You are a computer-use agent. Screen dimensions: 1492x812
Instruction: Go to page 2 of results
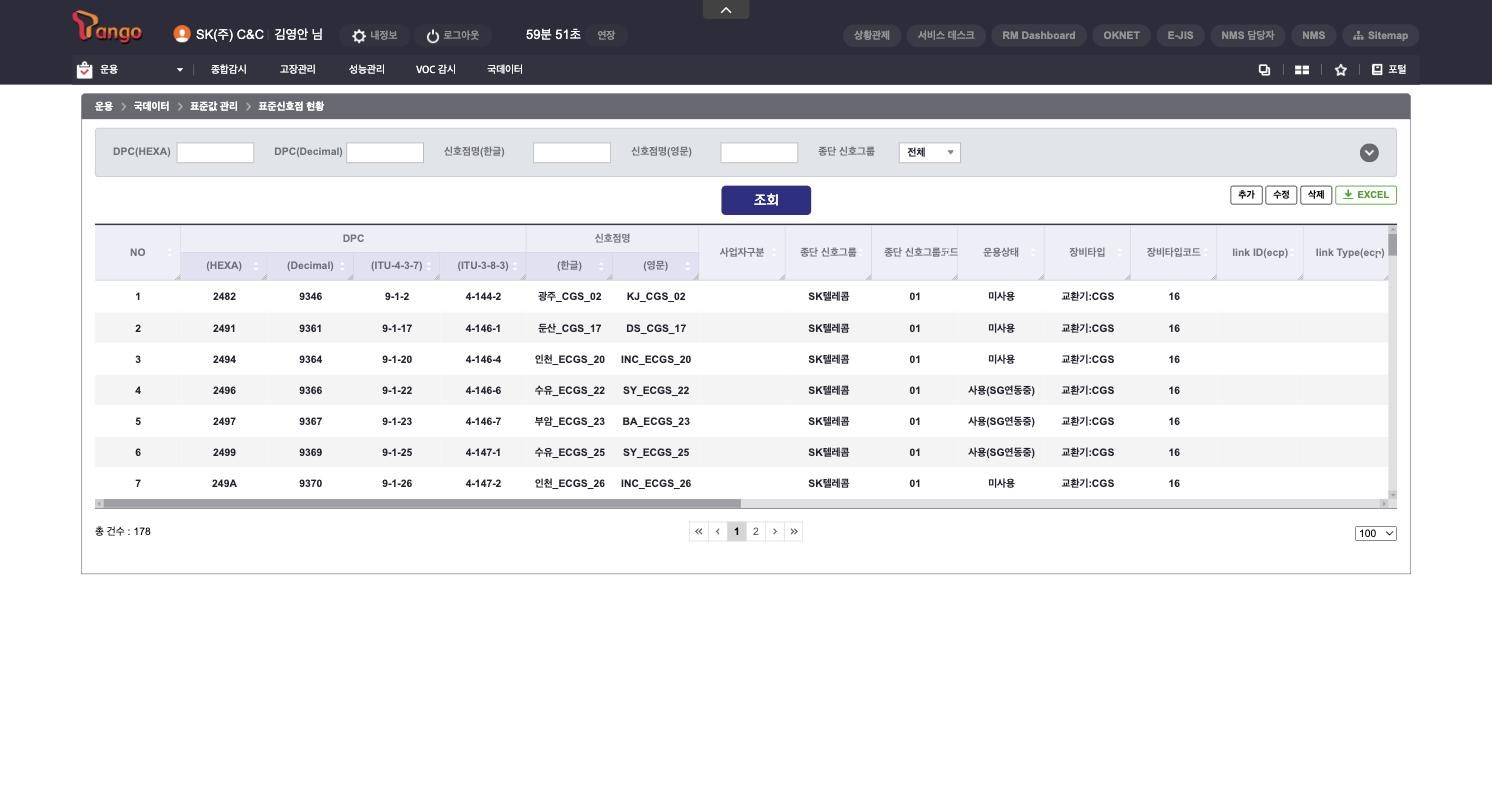[756, 532]
